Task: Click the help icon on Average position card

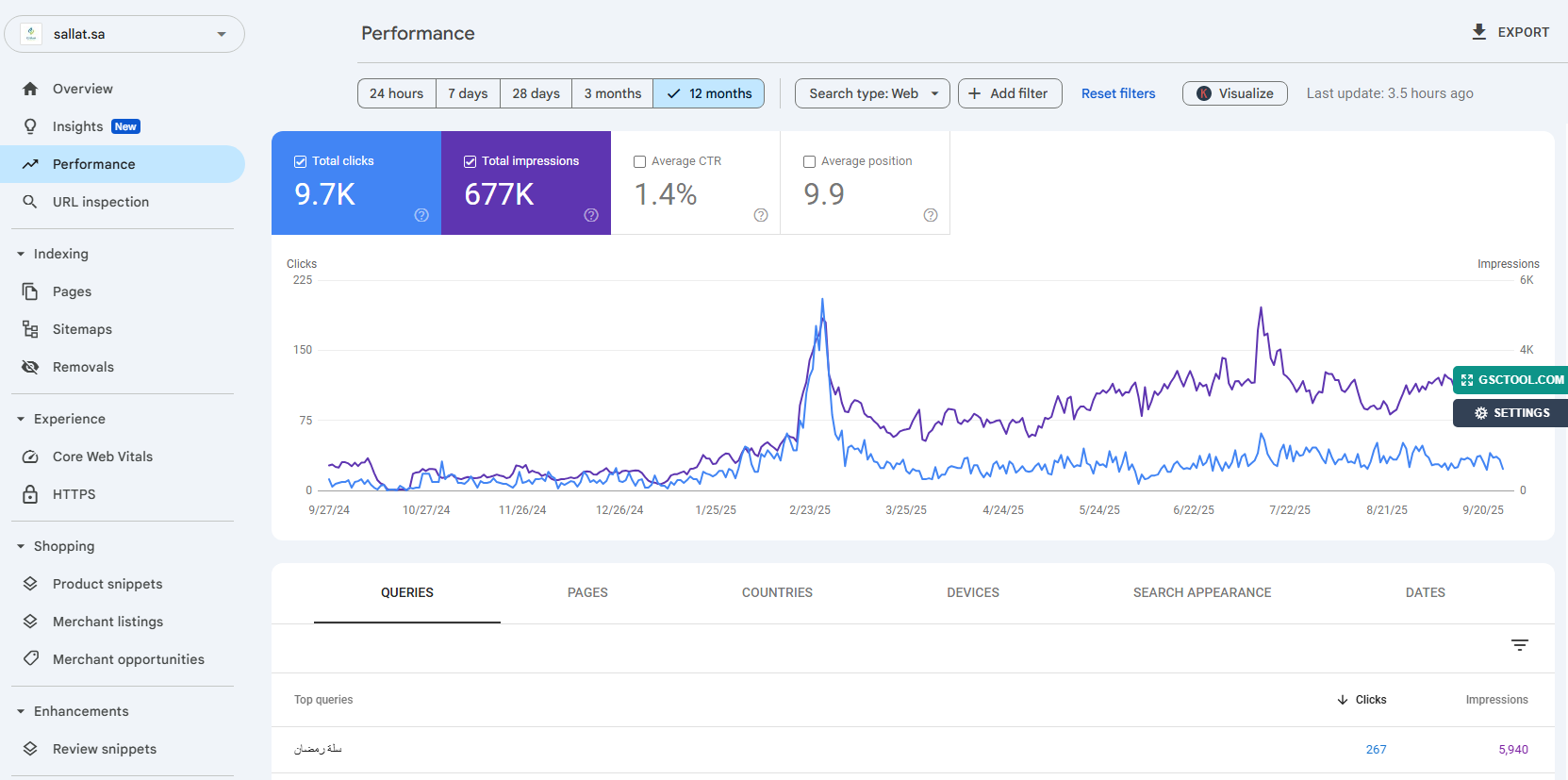Action: [x=931, y=215]
